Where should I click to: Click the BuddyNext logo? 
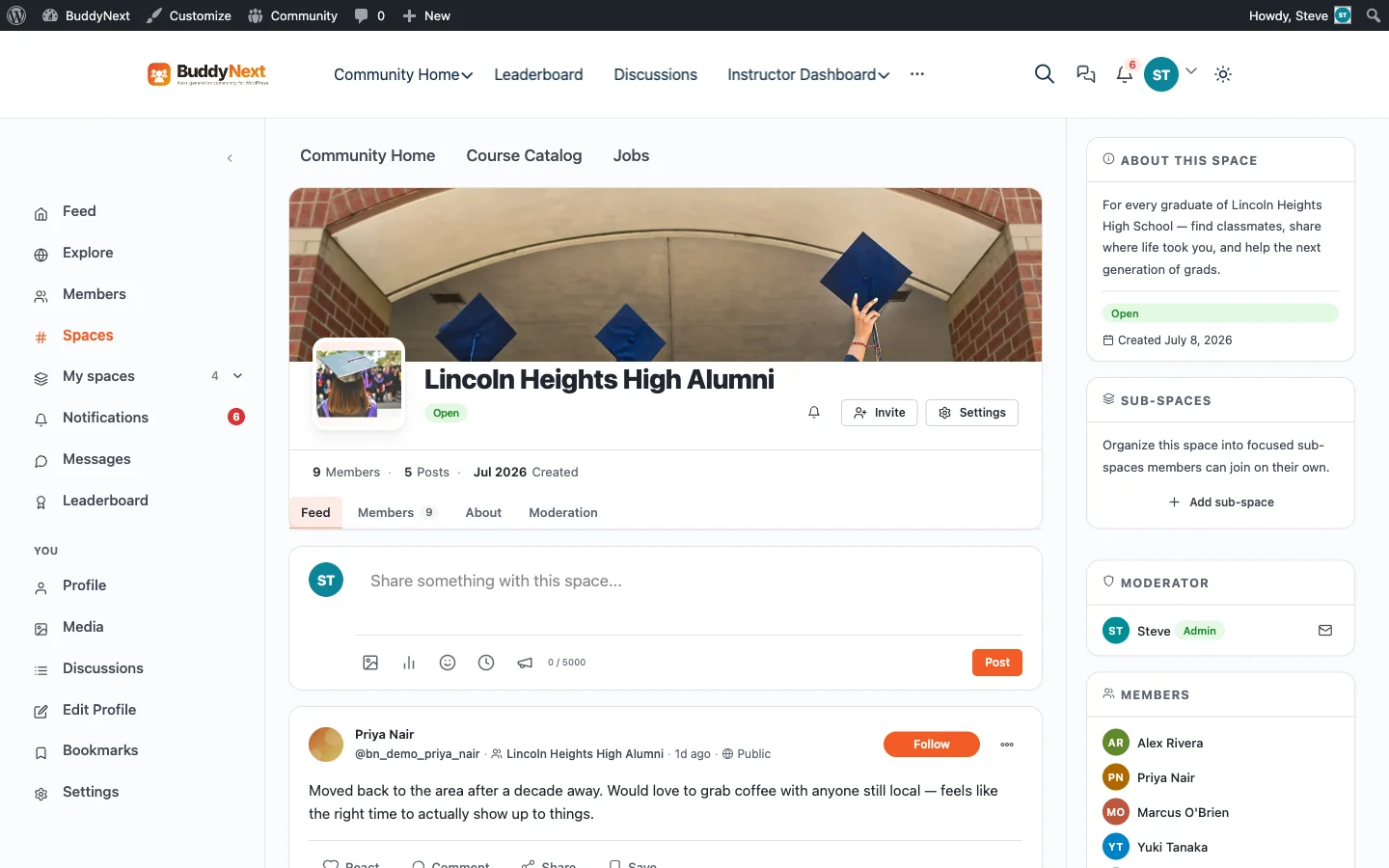(207, 74)
